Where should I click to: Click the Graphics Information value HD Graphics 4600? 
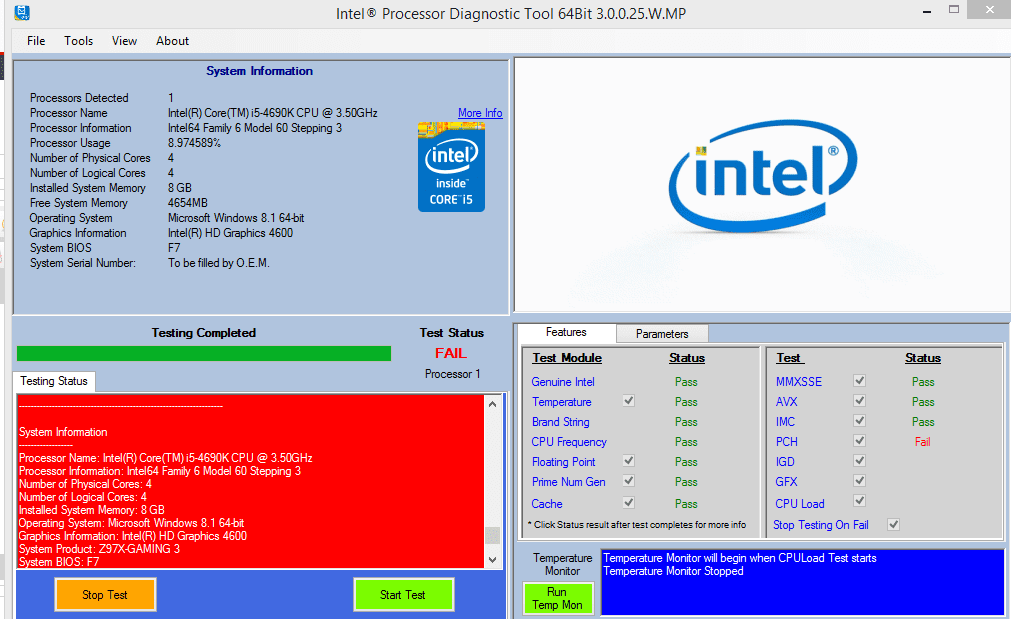230,233
